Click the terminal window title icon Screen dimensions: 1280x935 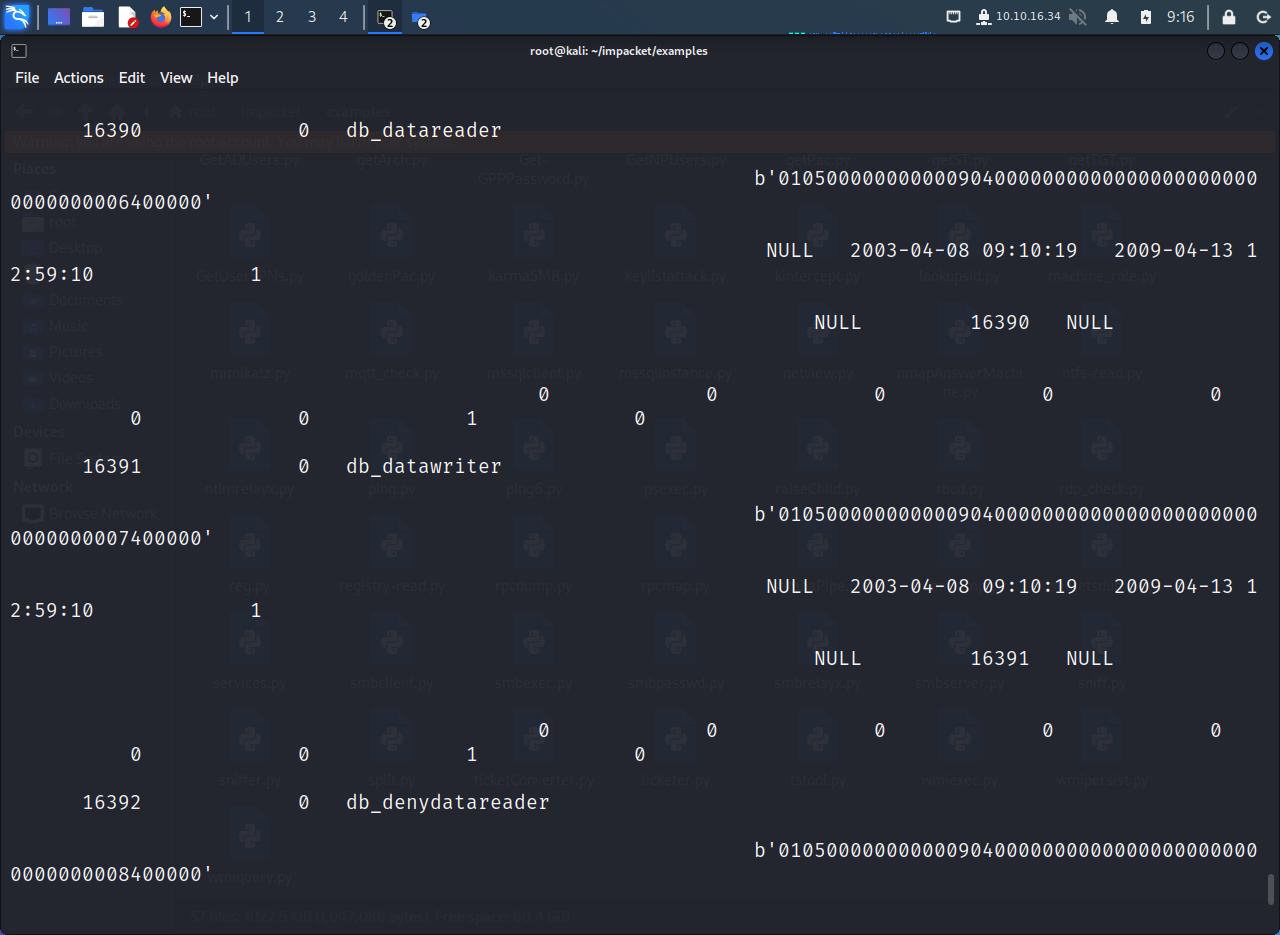[x=18, y=51]
